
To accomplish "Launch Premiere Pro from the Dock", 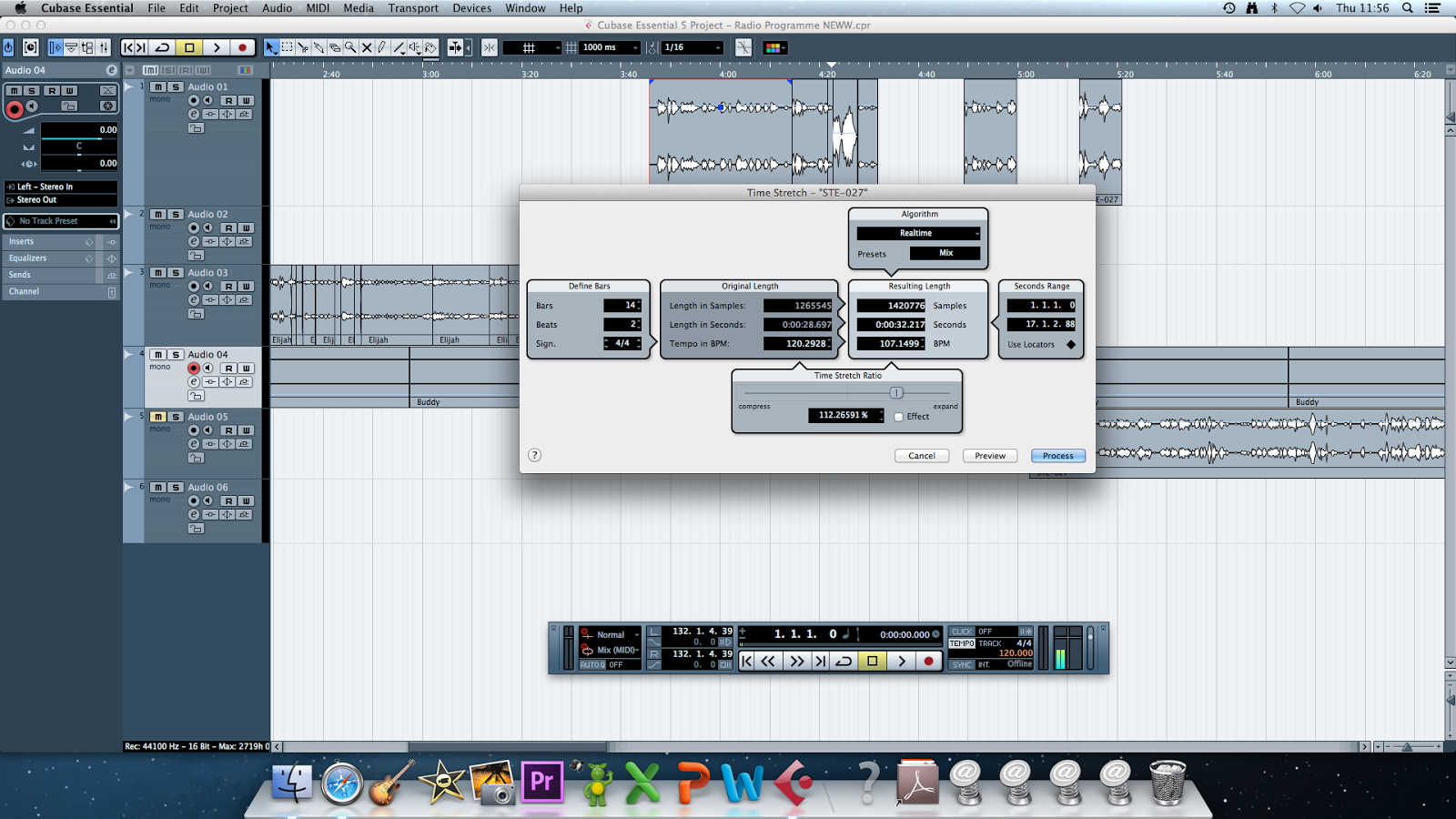I will (x=542, y=782).
